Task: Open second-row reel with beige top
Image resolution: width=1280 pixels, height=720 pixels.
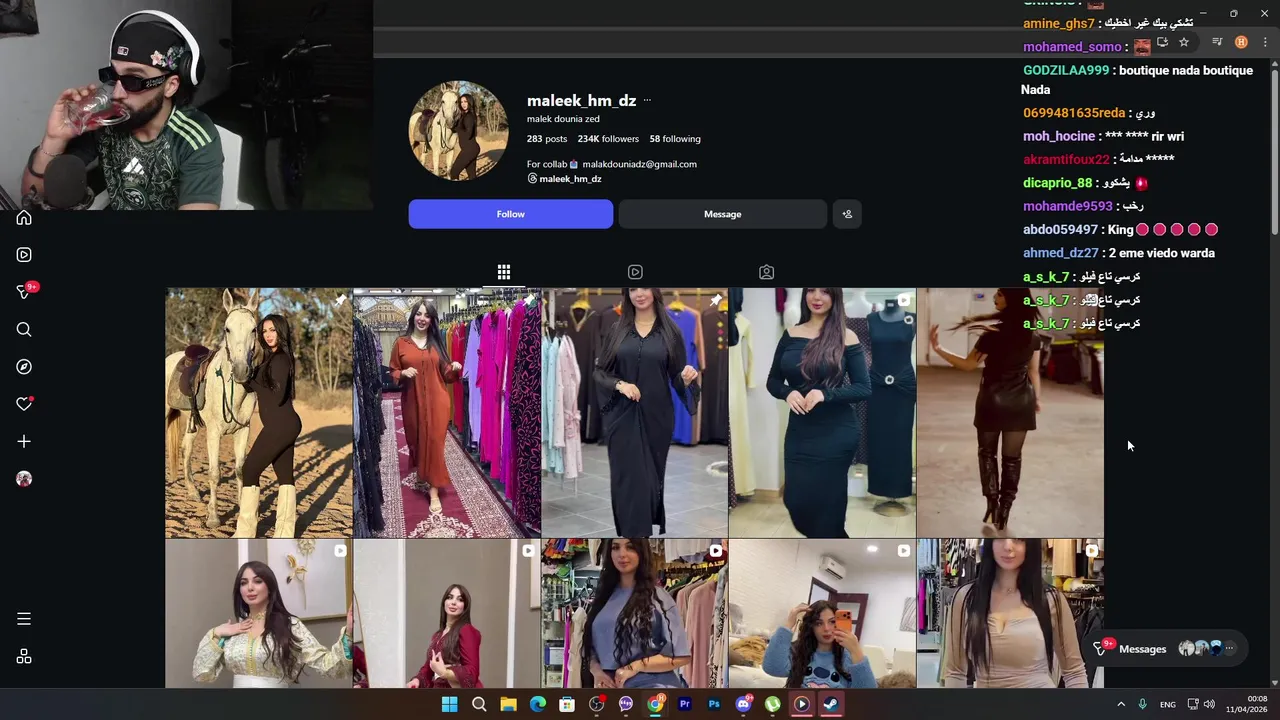Action: [1010, 614]
